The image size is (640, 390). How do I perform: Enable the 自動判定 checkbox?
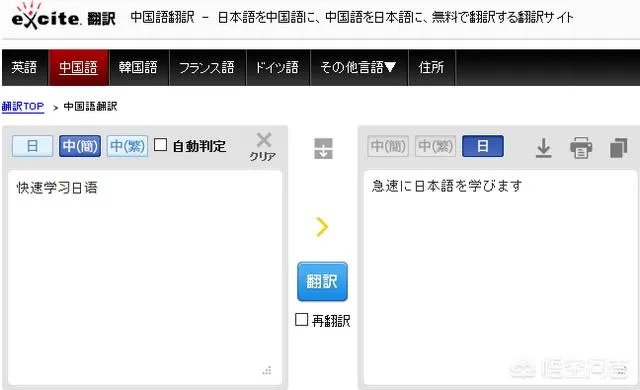[160, 144]
